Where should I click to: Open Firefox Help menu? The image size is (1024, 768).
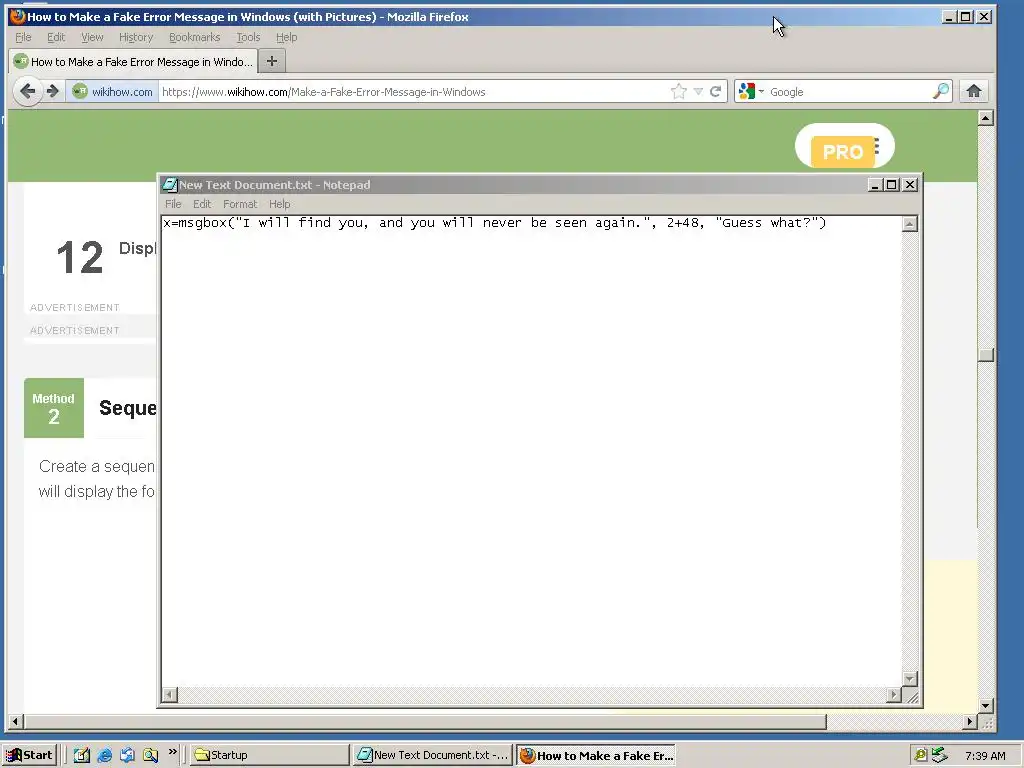tap(287, 37)
